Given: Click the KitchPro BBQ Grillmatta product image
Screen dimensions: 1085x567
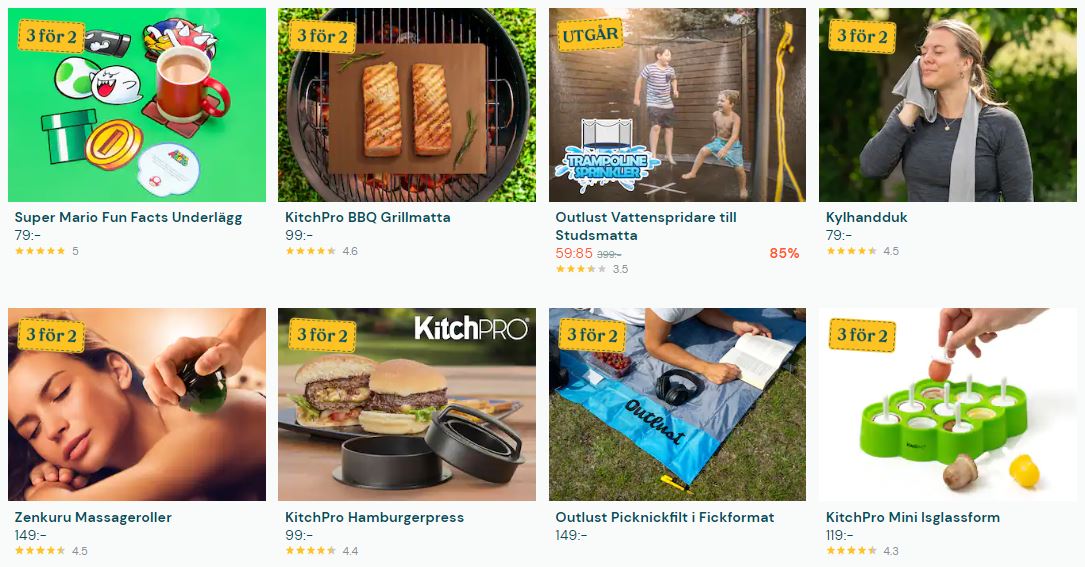Looking at the screenshot, I should tap(407, 105).
